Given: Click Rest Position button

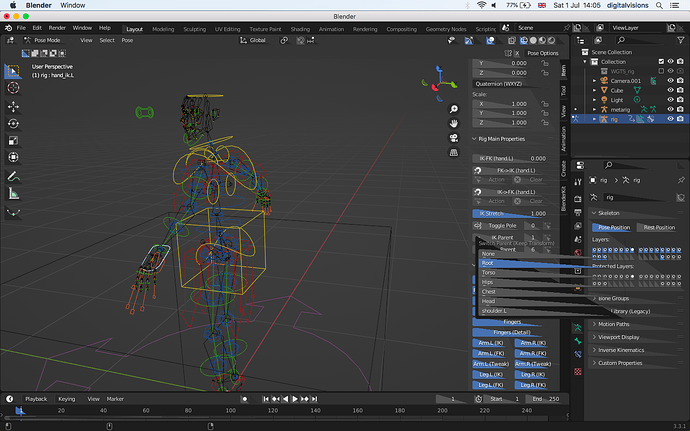Looking at the screenshot, I should pyautogui.click(x=659, y=228).
